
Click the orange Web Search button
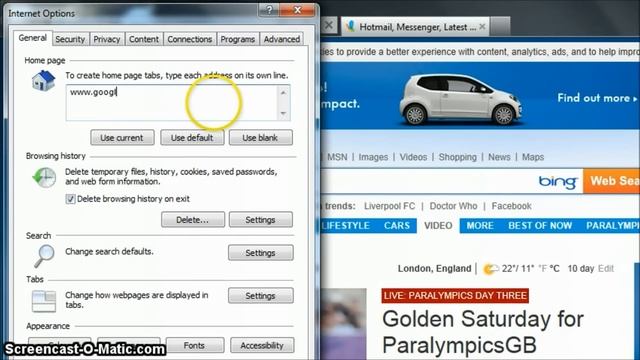(x=611, y=181)
